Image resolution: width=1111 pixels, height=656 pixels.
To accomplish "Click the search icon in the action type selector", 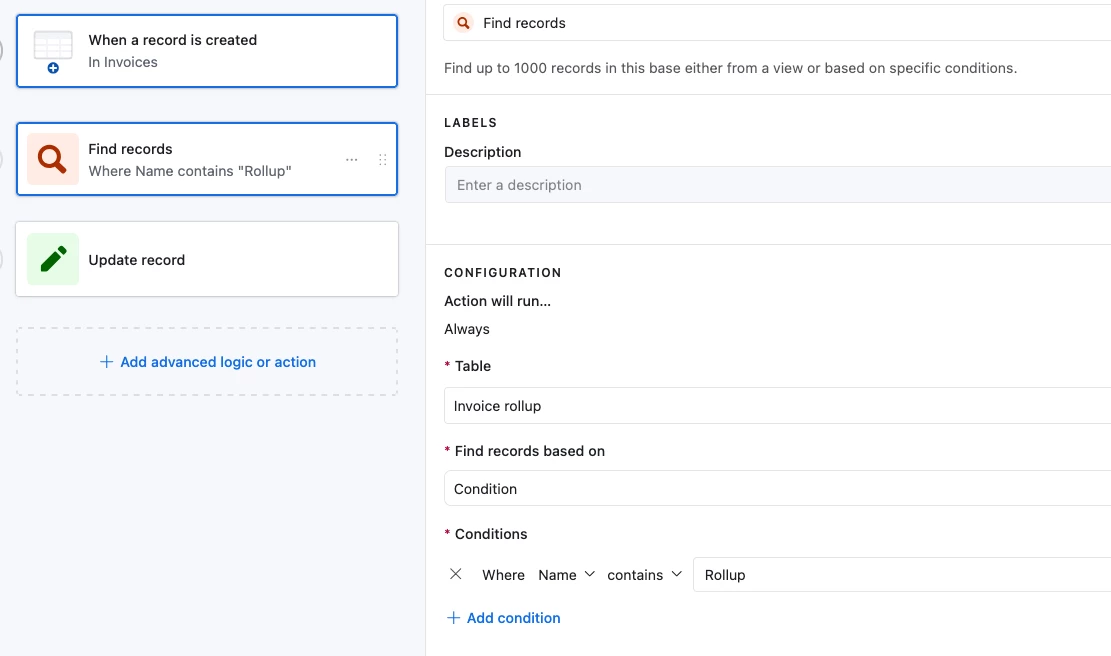I will [463, 23].
